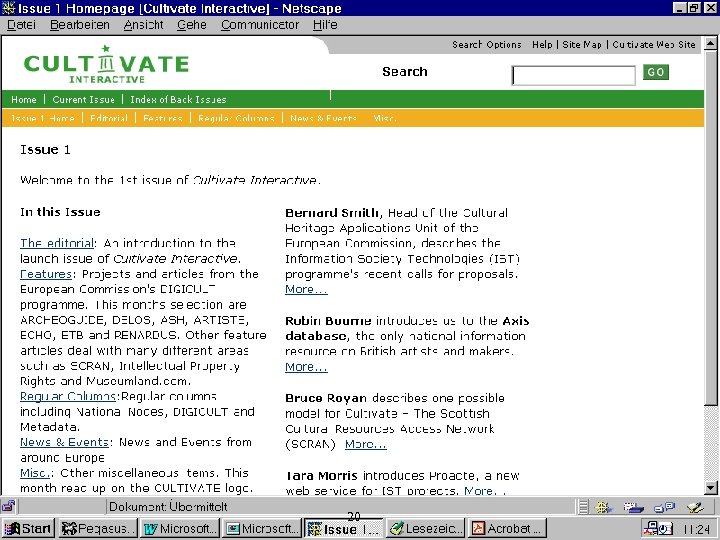The width and height of the screenshot is (720, 540).
Task: Open the Composer component bar icon
Action: pos(696,507)
